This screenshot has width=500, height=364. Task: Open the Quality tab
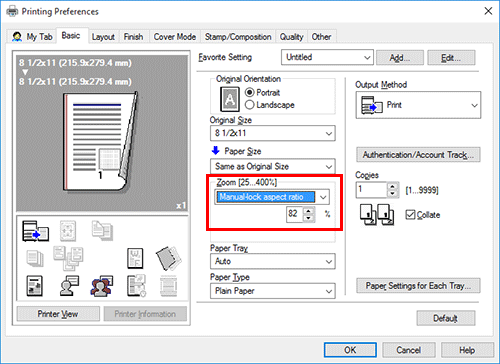point(291,37)
